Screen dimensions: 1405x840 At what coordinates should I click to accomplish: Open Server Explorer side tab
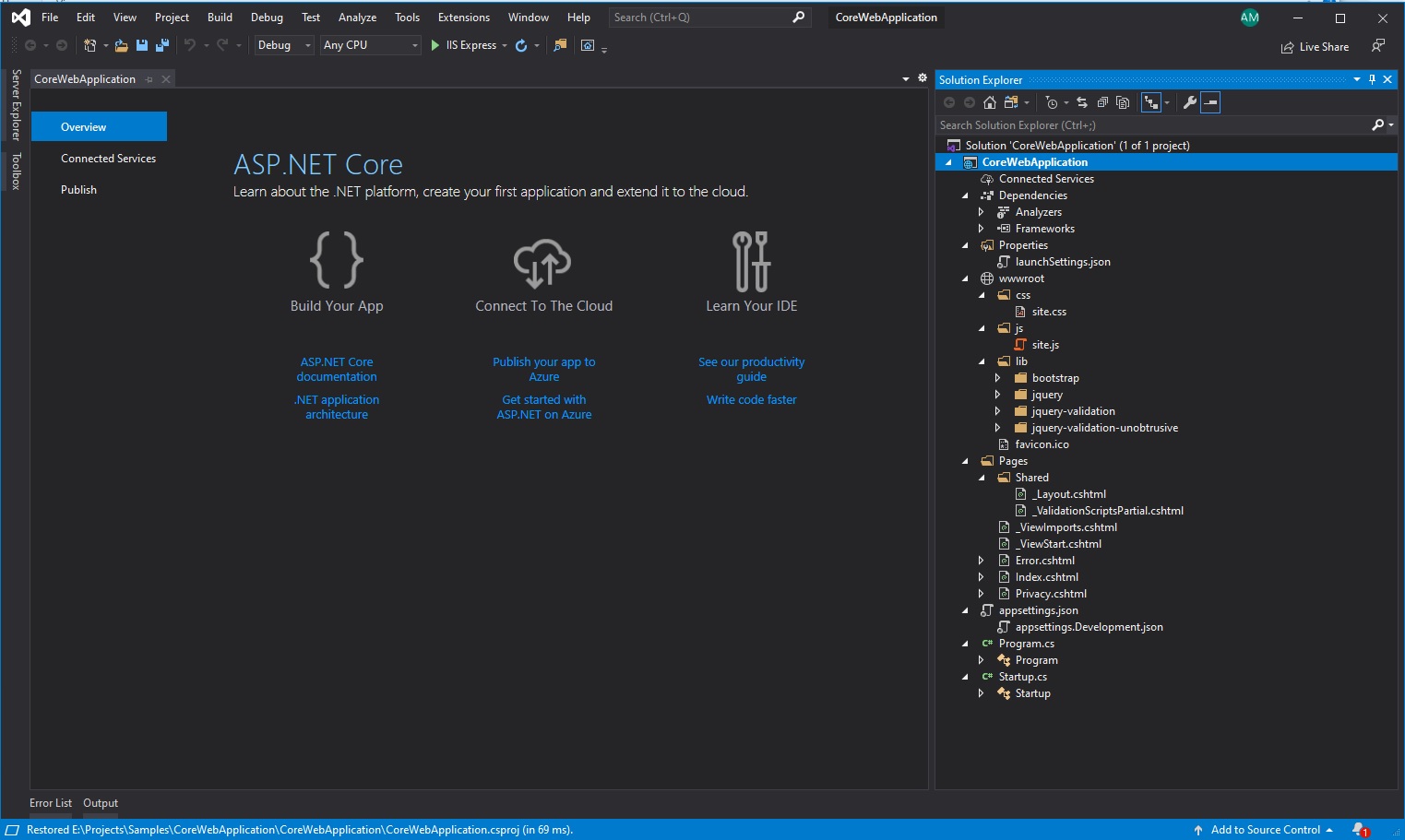[16, 104]
